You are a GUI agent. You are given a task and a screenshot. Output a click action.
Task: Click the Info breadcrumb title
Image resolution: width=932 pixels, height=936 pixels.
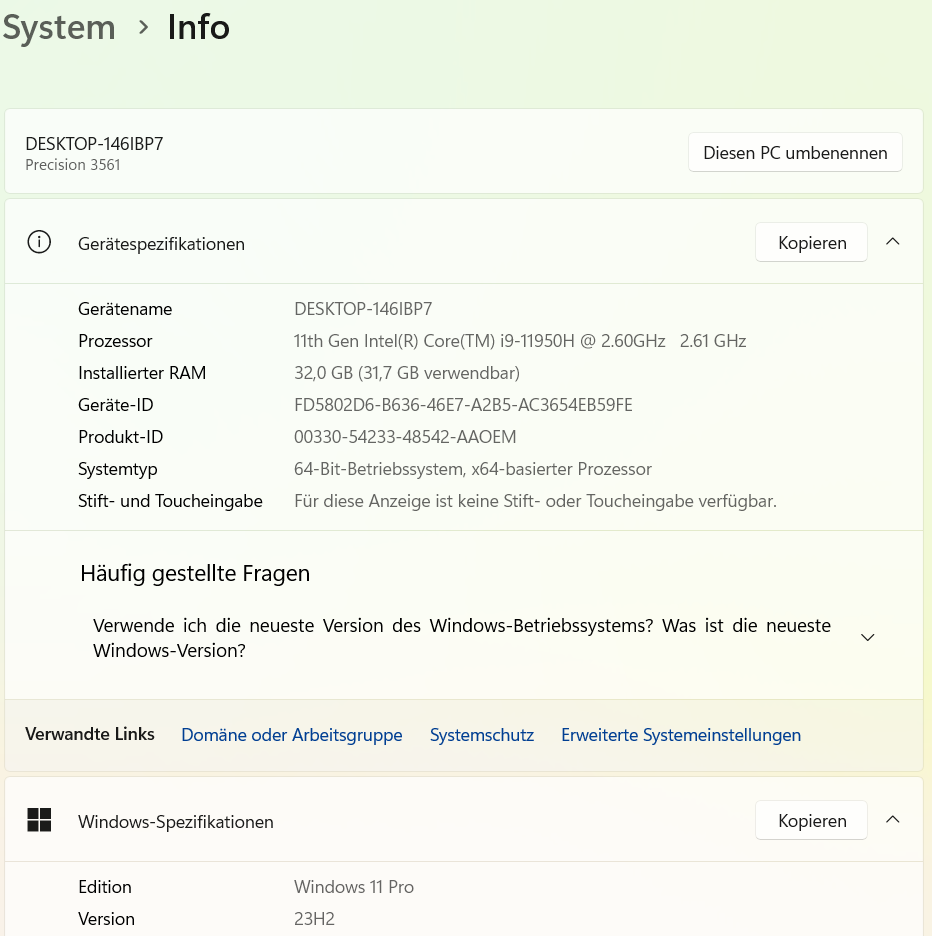tap(198, 27)
